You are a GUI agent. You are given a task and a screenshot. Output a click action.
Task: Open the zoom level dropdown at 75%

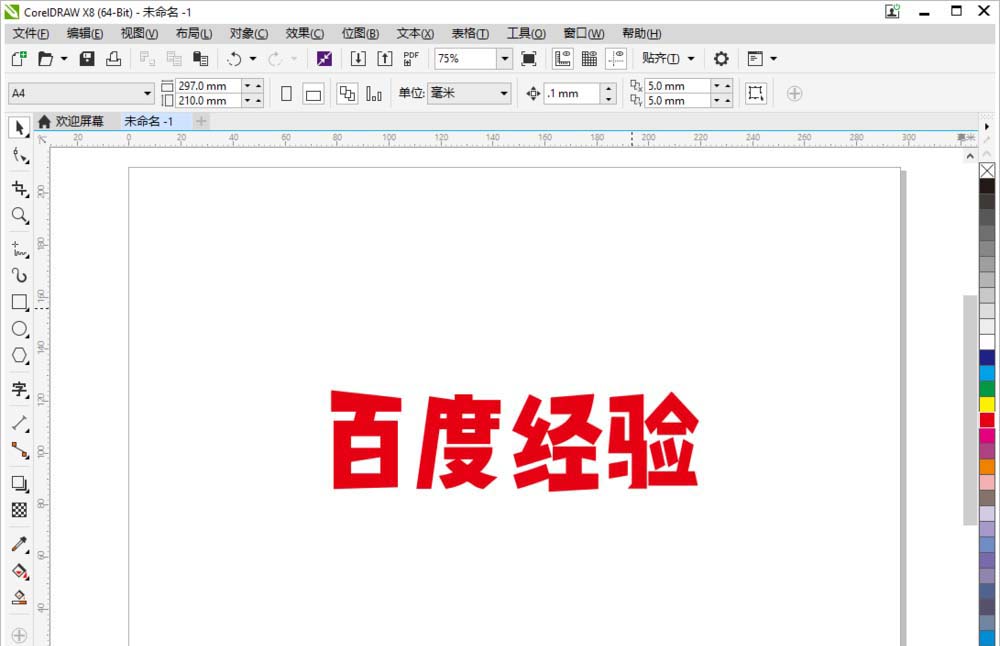(505, 58)
